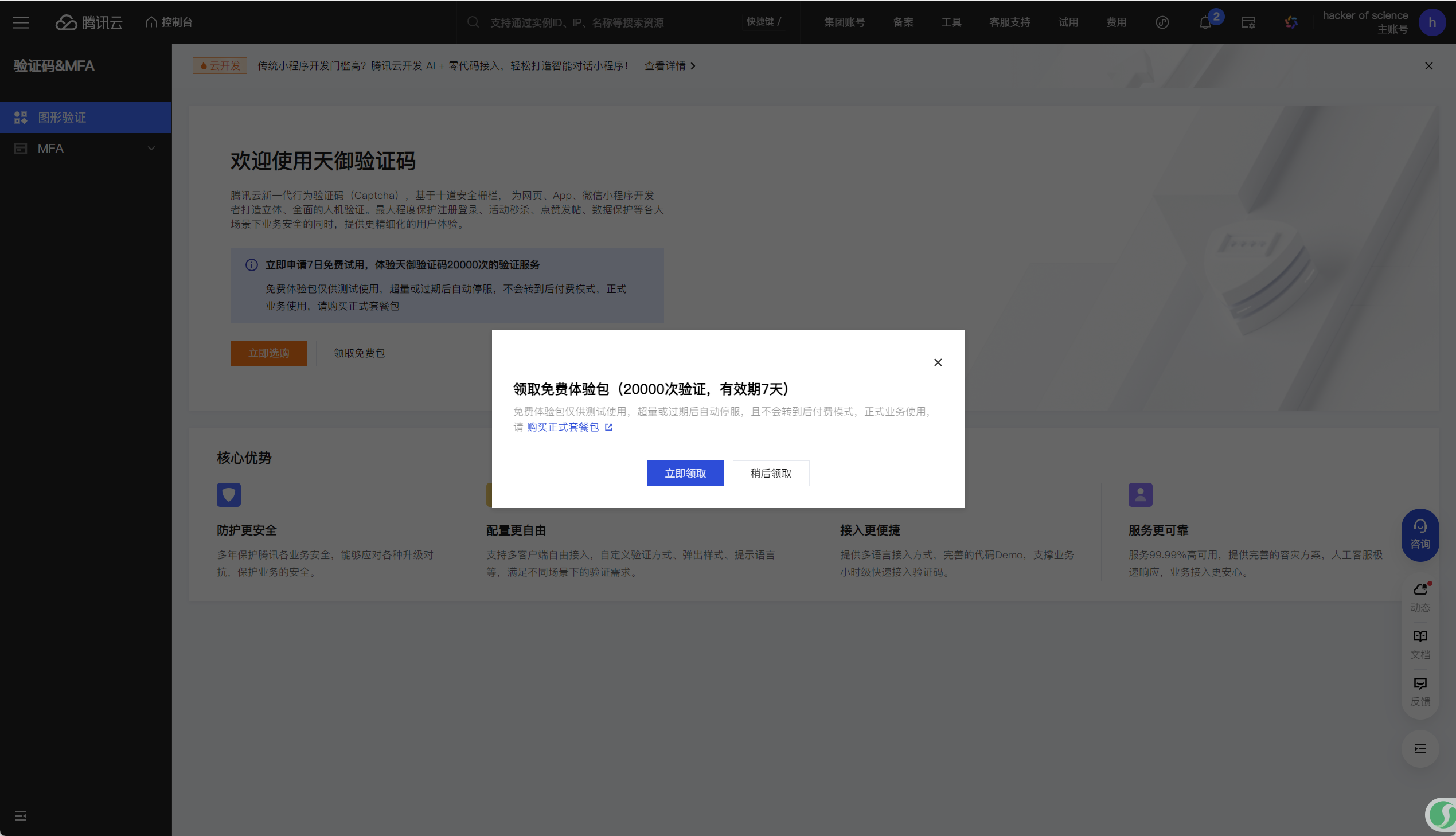Click the 防护更安全 shield icon
Screen dimensions: 1456x836
pyautogui.click(x=228, y=495)
